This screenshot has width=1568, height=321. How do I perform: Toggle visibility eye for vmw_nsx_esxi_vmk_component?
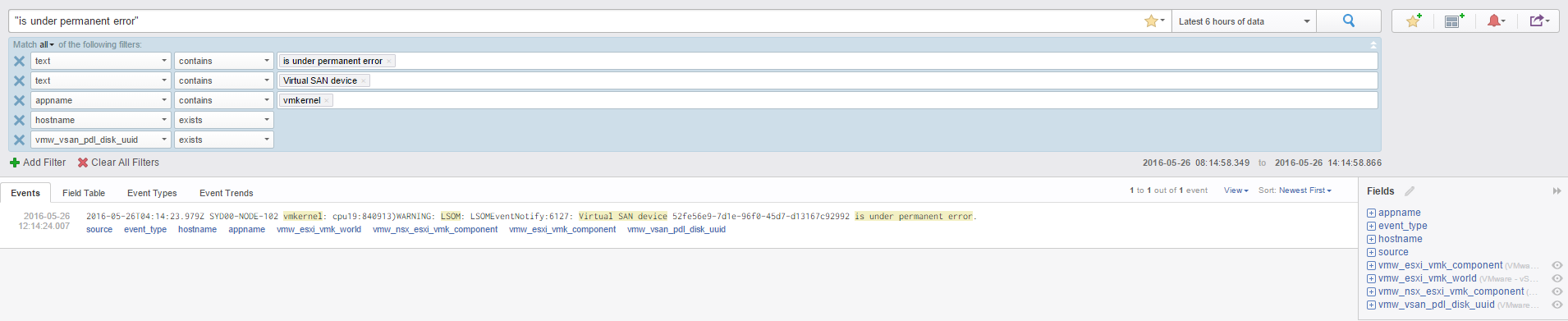tap(1557, 291)
